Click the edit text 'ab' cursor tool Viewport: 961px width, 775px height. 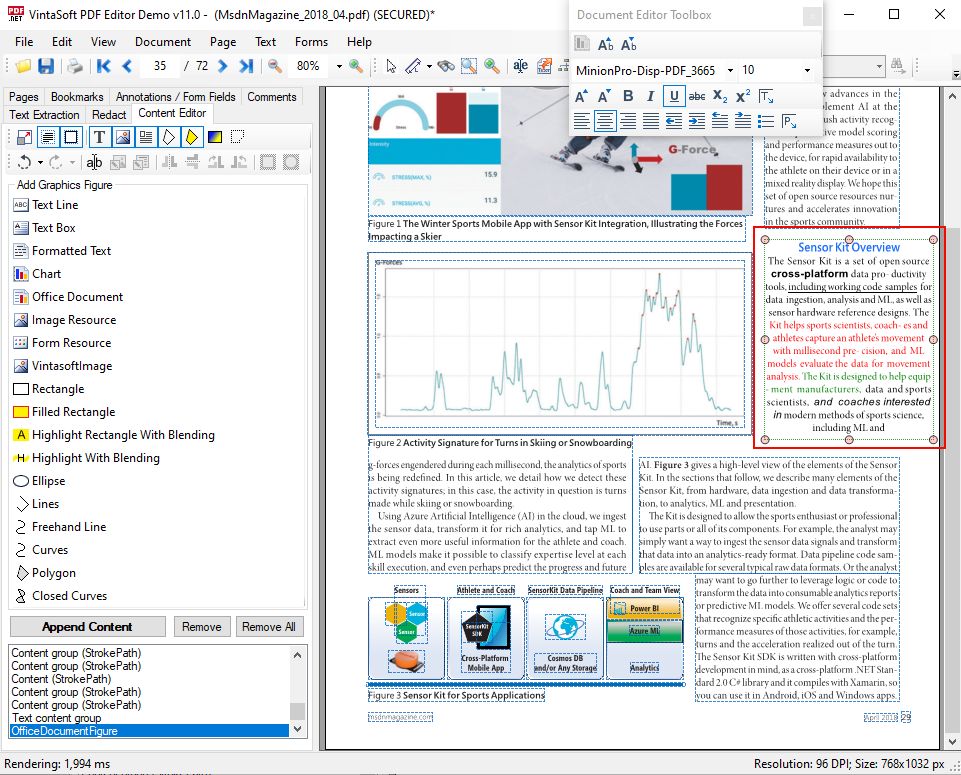coord(94,162)
